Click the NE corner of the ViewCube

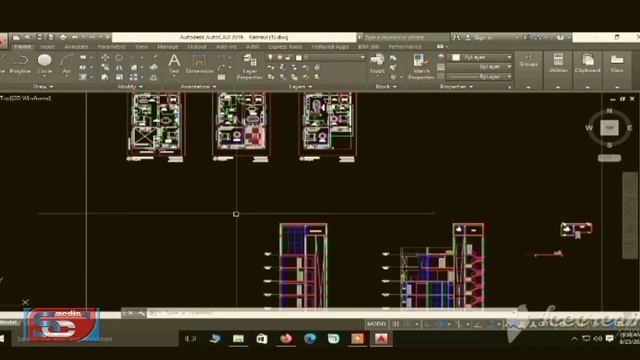click(617, 122)
